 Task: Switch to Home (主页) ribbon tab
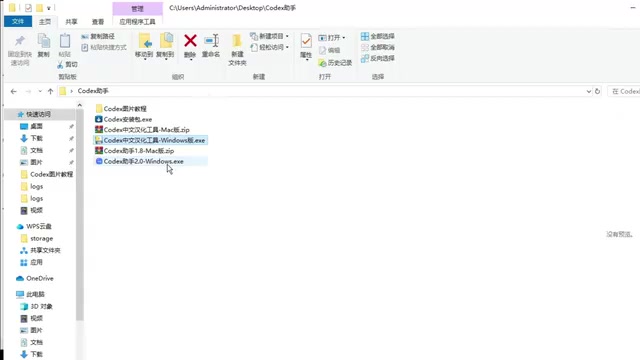(x=45, y=22)
